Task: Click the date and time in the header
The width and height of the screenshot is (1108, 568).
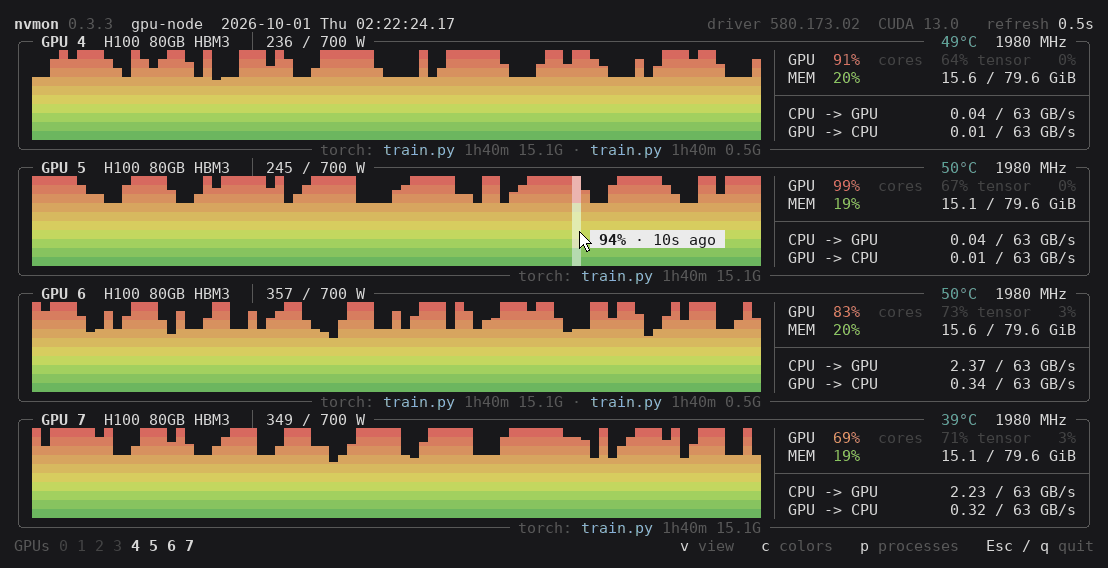Action: pyautogui.click(x=338, y=24)
